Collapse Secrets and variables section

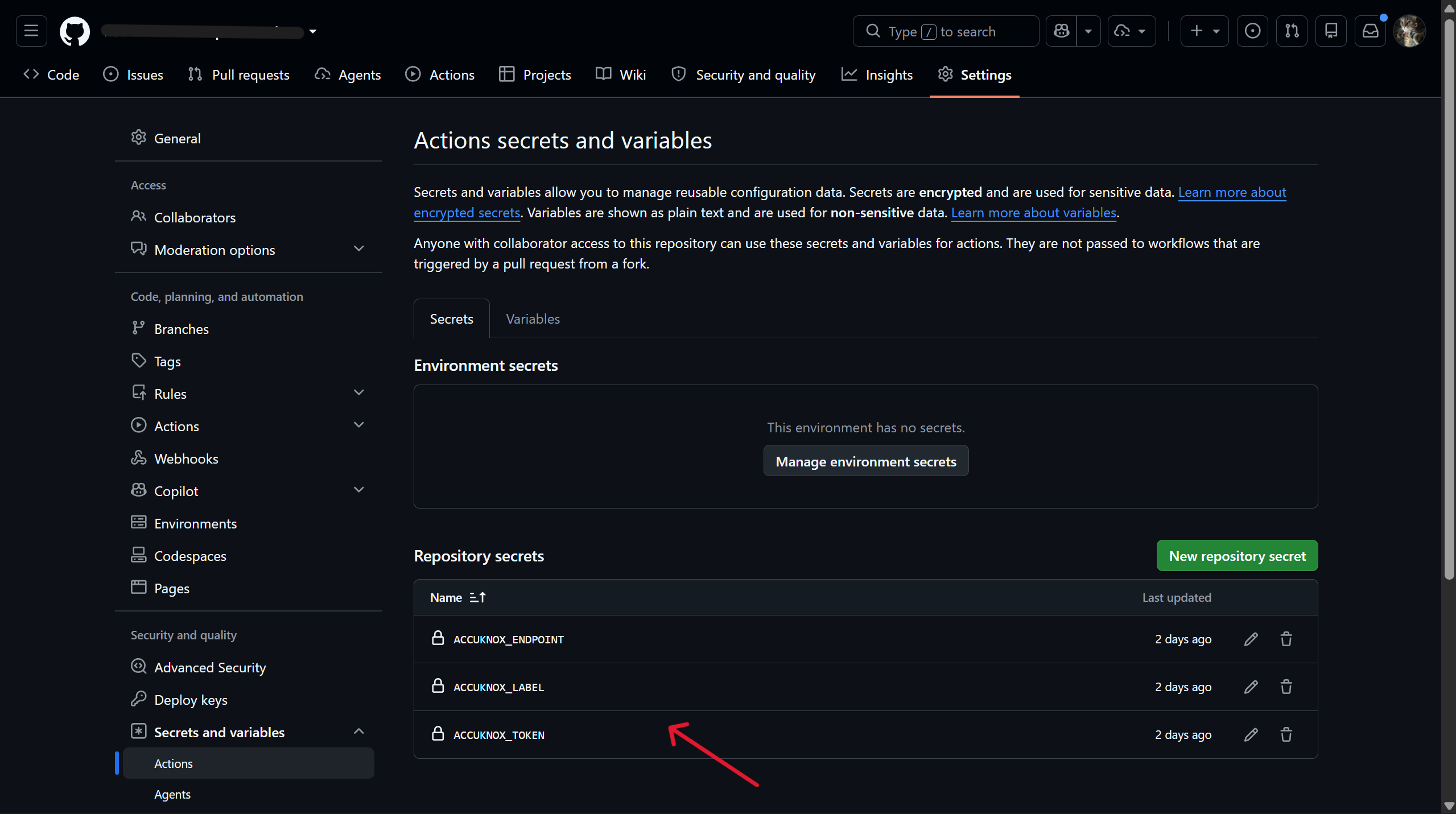[x=358, y=732]
